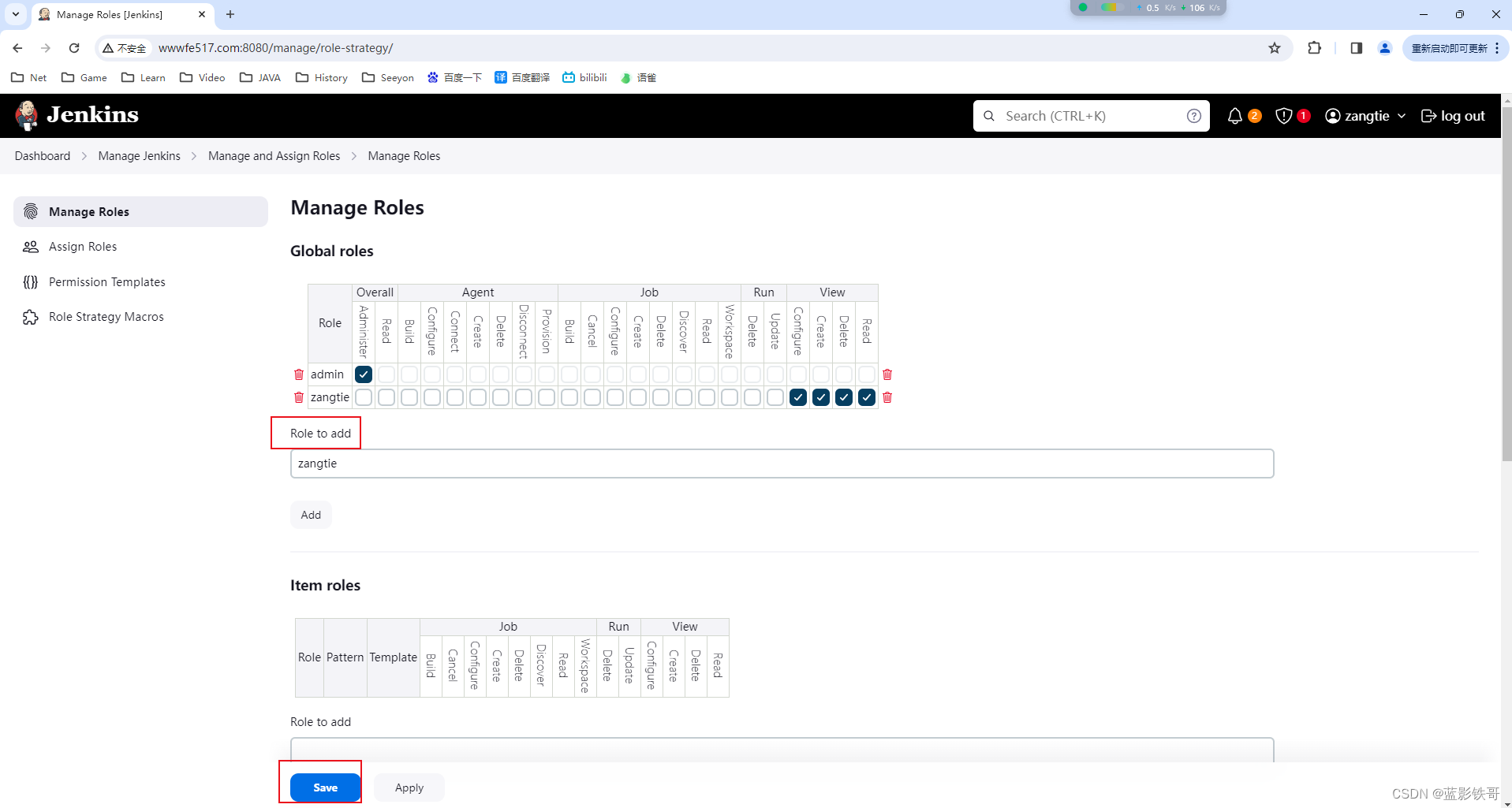Check zangtie Overall Administer checkbox
Viewport: 1512px width, 808px height.
(364, 397)
